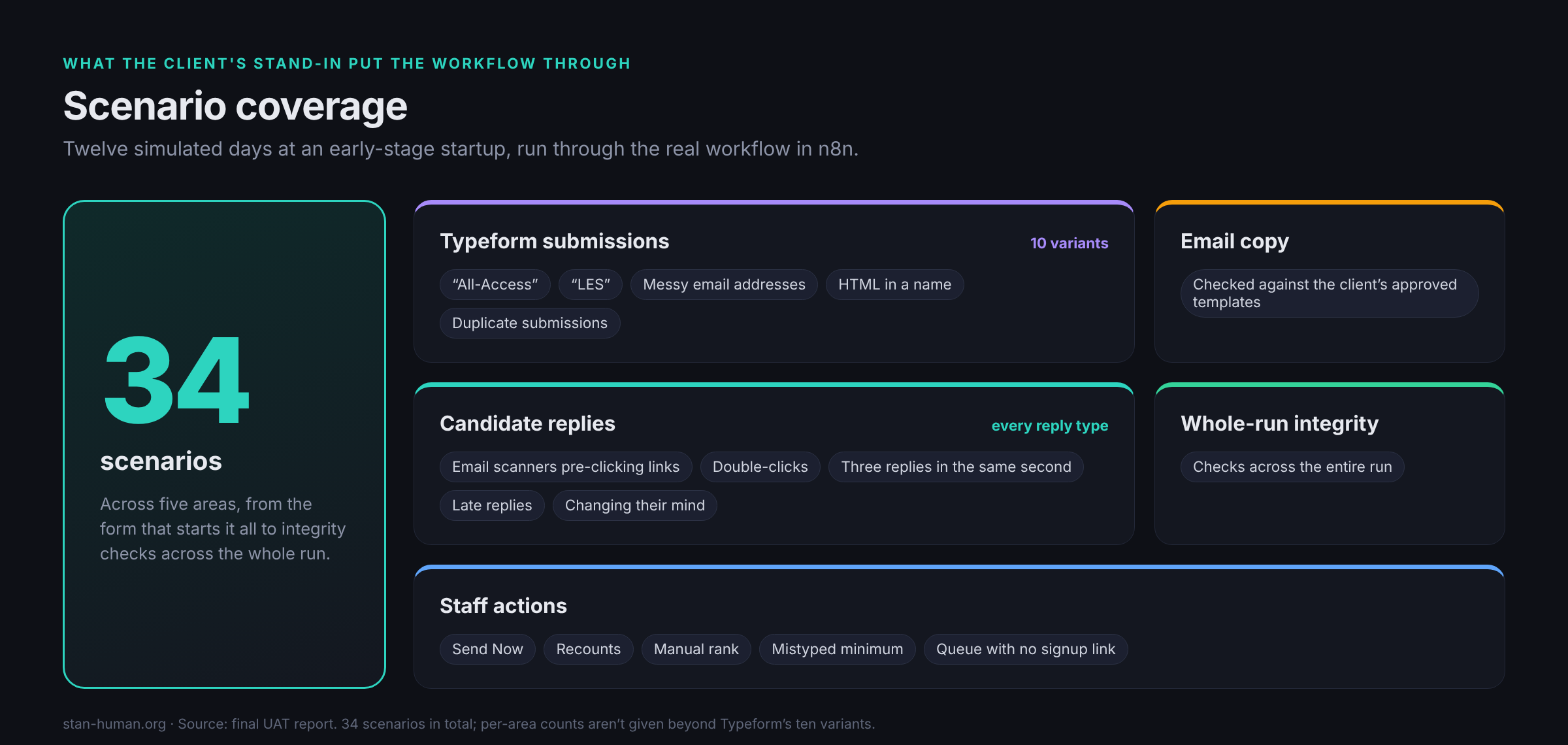Click the Messy email addresses tag
The width and height of the screenshot is (1568, 745).
point(724,284)
